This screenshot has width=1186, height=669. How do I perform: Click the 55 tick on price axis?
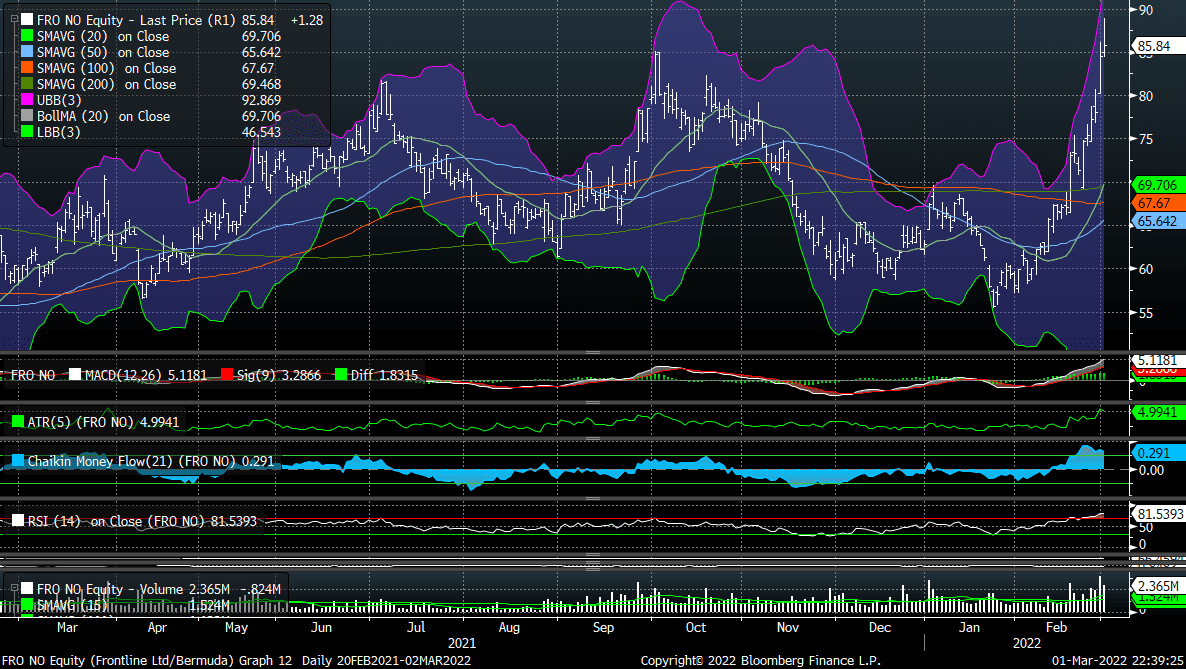[x=1146, y=313]
